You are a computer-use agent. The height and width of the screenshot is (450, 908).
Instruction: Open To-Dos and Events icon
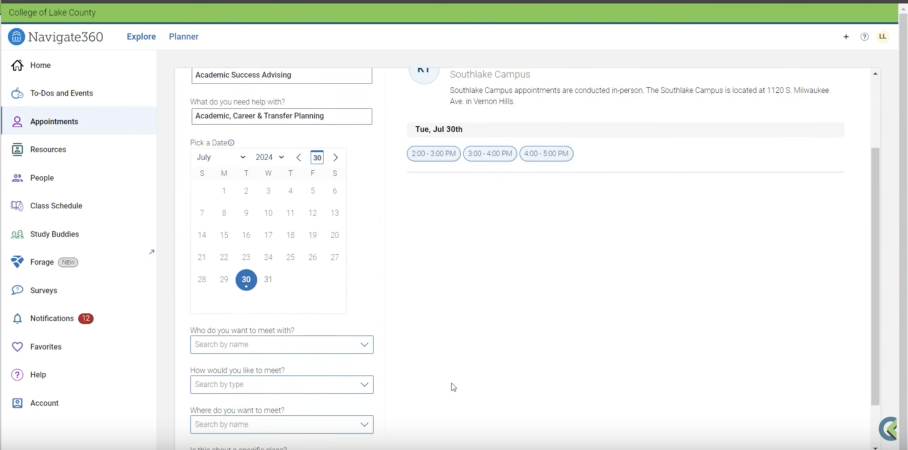tap(17, 93)
